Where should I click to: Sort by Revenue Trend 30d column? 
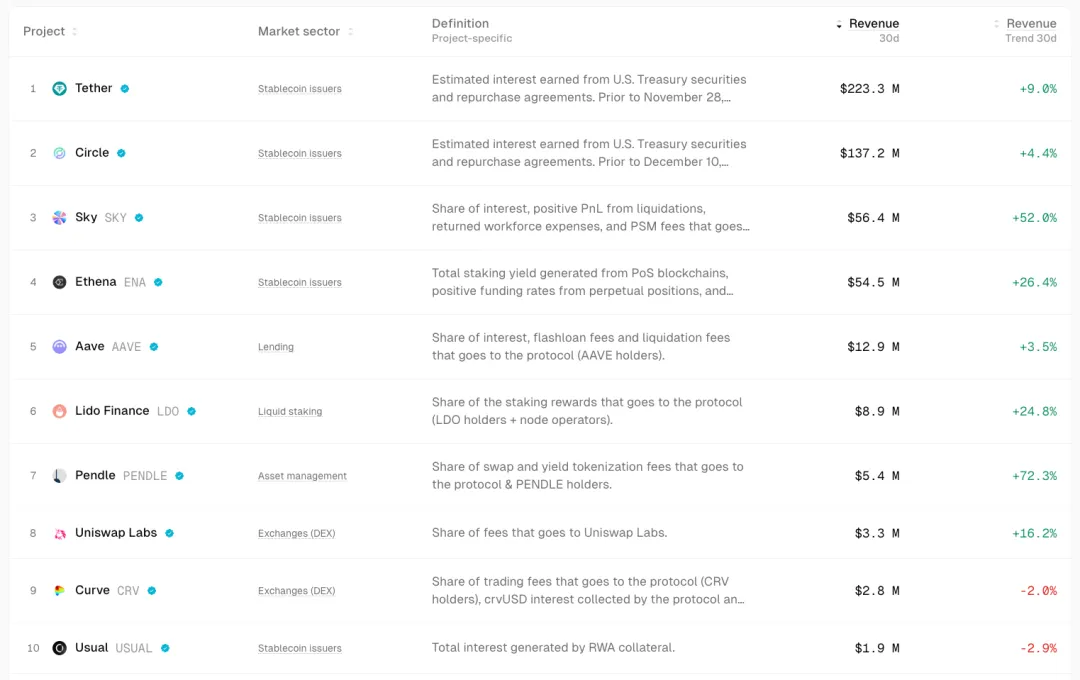1029,24
